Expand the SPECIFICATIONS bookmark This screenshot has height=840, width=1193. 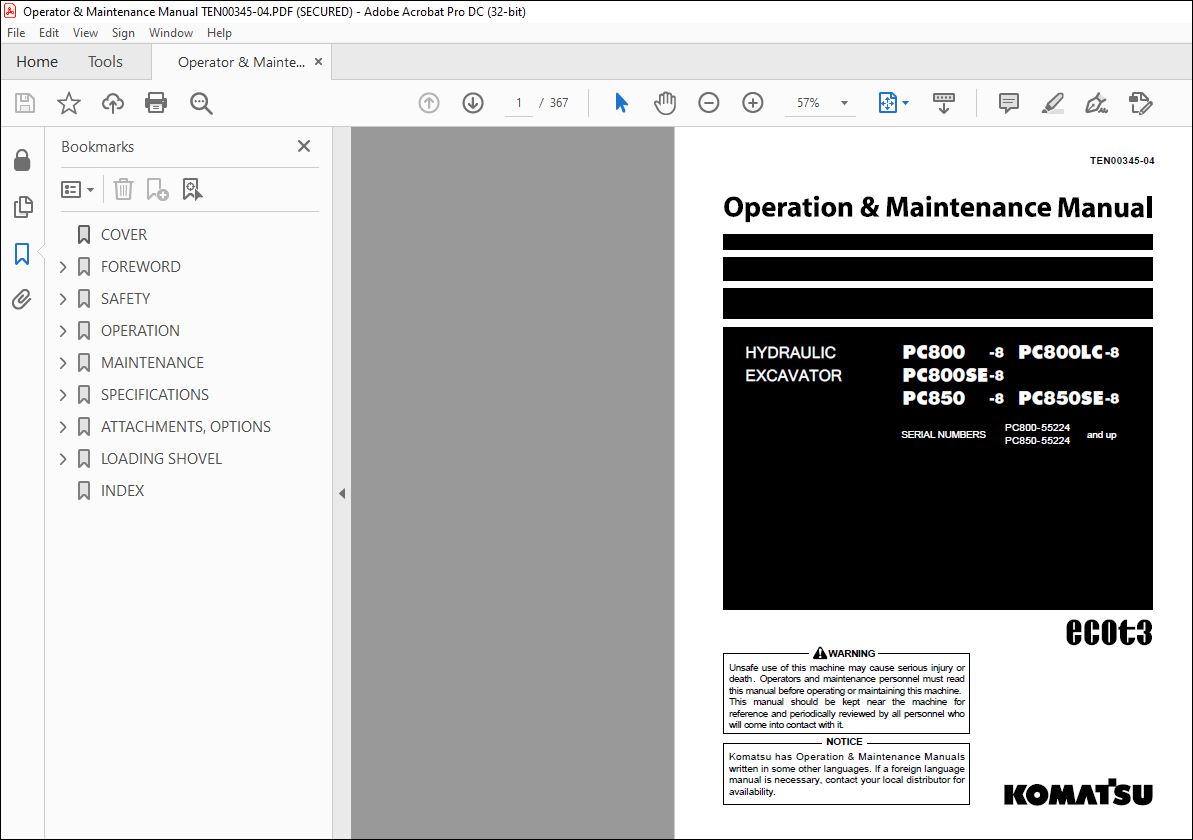coord(63,395)
